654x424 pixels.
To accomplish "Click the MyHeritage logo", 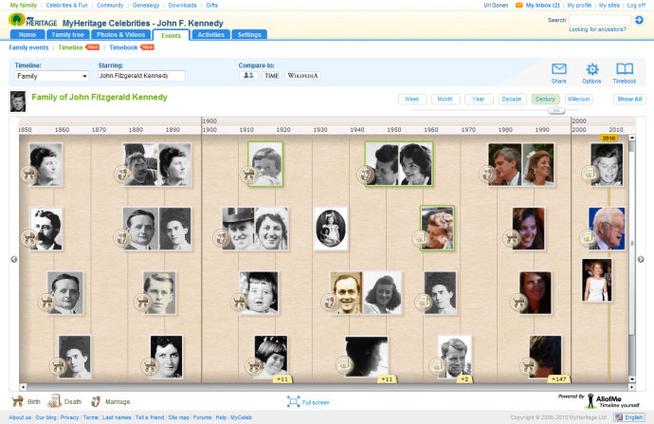I will click(32, 20).
